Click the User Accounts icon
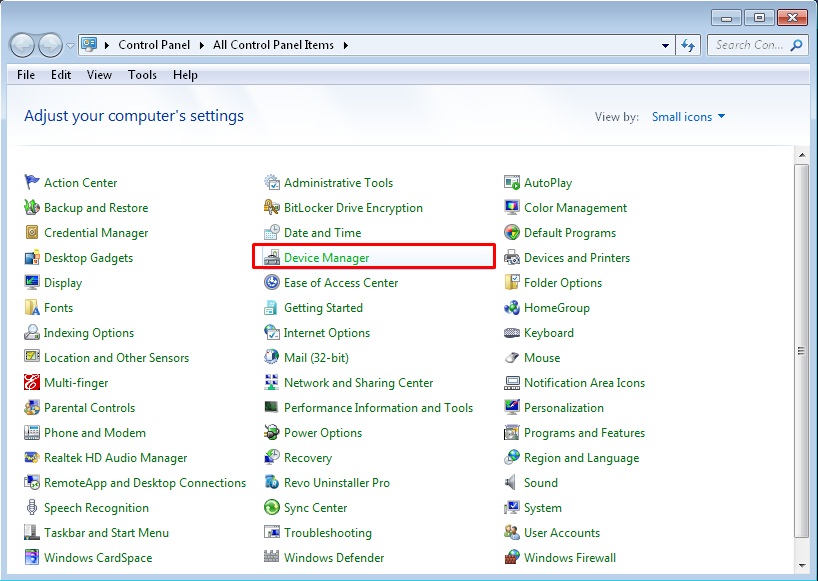 point(512,532)
